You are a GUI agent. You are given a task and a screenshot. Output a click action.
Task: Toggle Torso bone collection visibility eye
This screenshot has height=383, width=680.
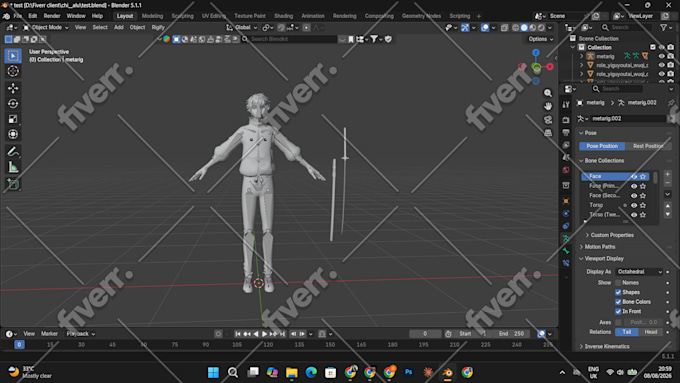coord(634,205)
